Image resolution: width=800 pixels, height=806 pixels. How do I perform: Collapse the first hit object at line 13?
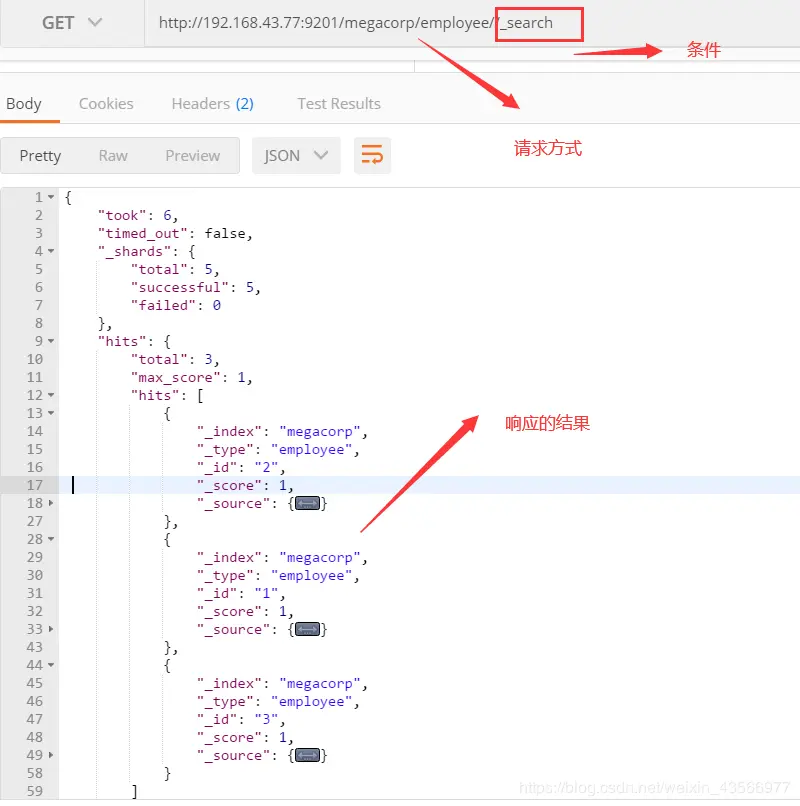point(51,413)
